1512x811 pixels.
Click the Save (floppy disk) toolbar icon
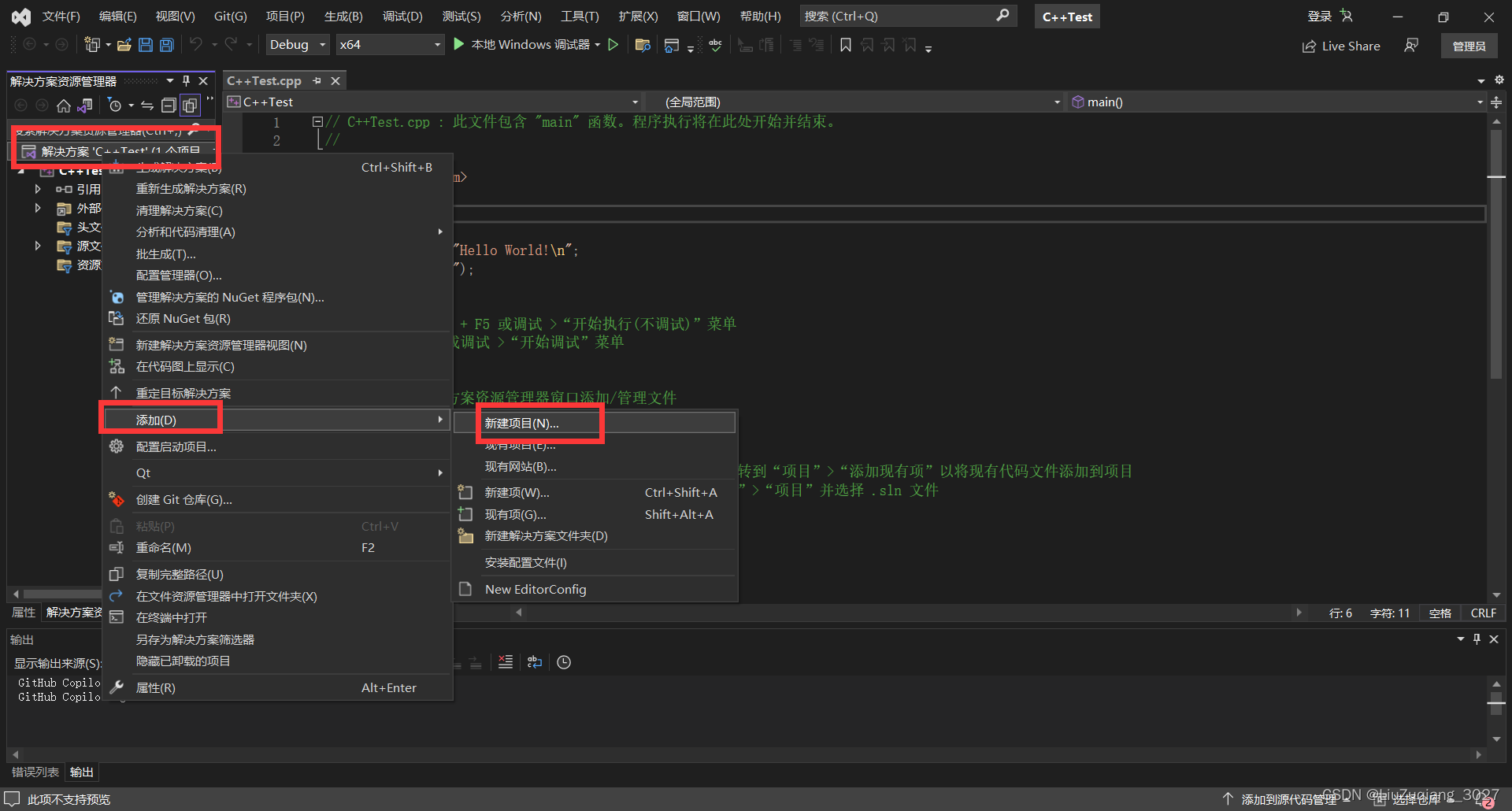tap(146, 45)
